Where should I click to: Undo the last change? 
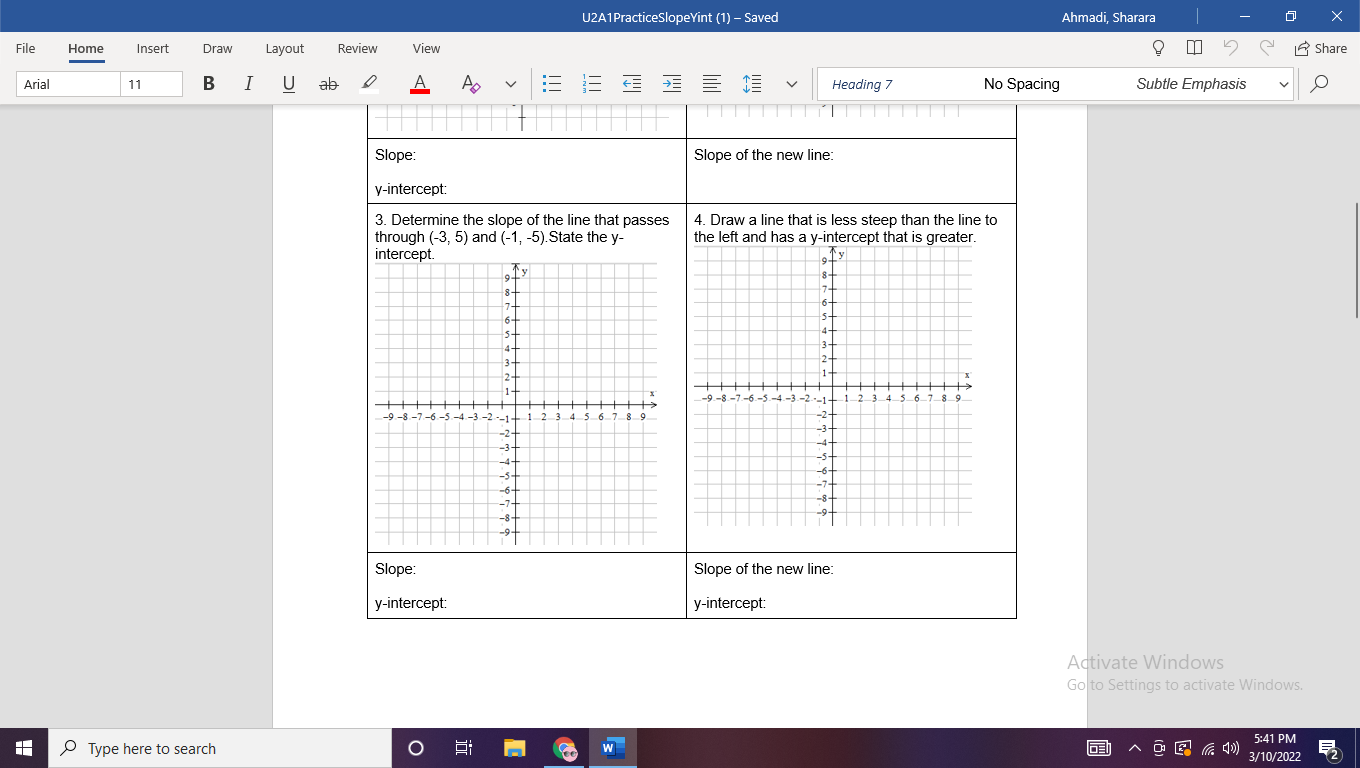tap(1231, 47)
